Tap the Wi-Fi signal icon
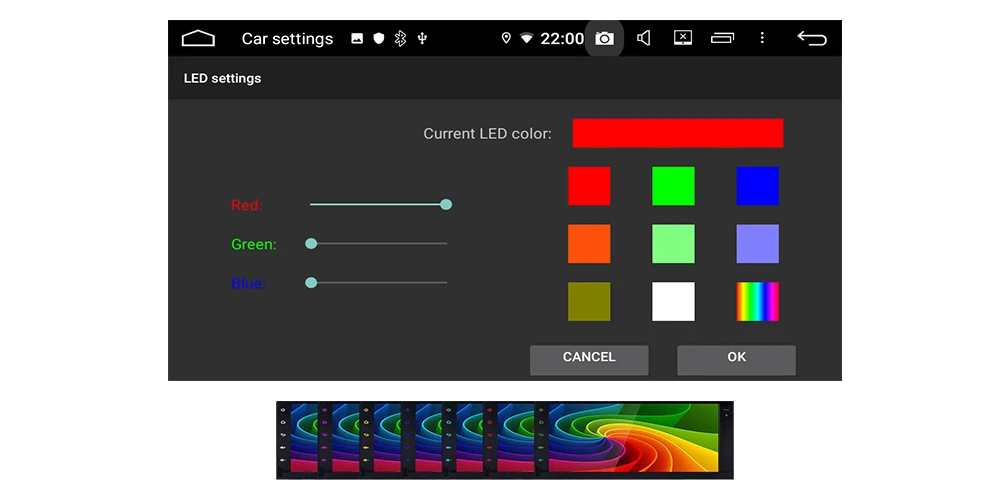This screenshot has width=1000, height=500. 526,38
